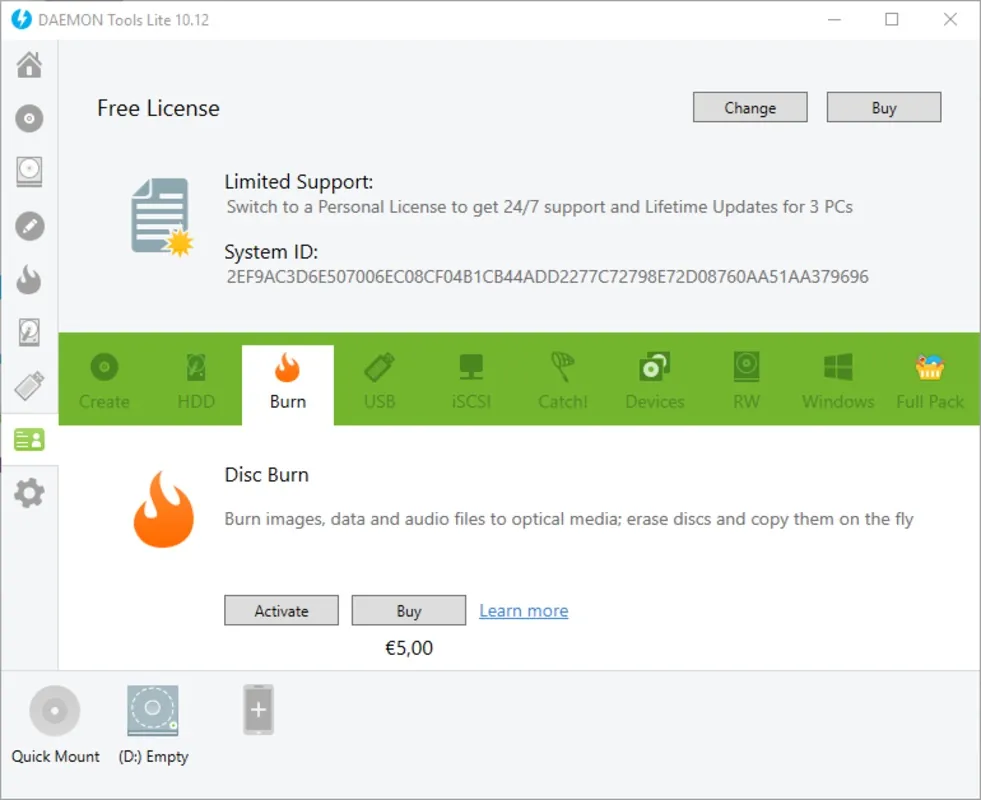
Task: Open the Catch! feature tab
Action: 562,380
